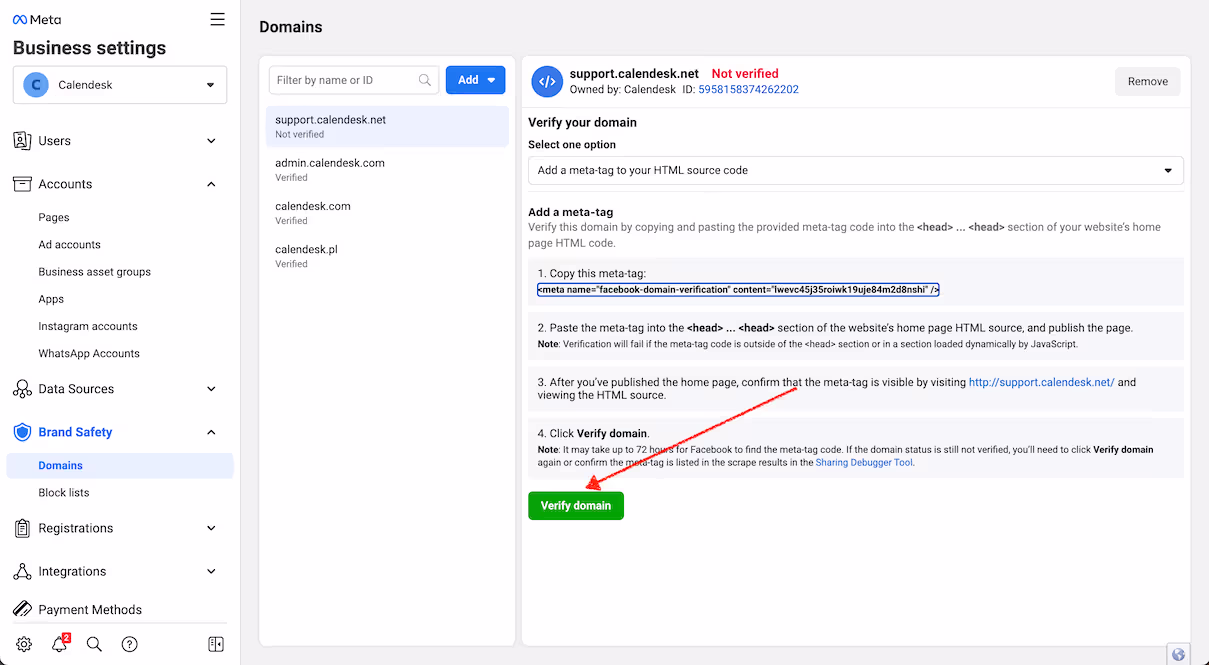
Task: Select the Brand Safety shield icon
Action: click(x=22, y=432)
